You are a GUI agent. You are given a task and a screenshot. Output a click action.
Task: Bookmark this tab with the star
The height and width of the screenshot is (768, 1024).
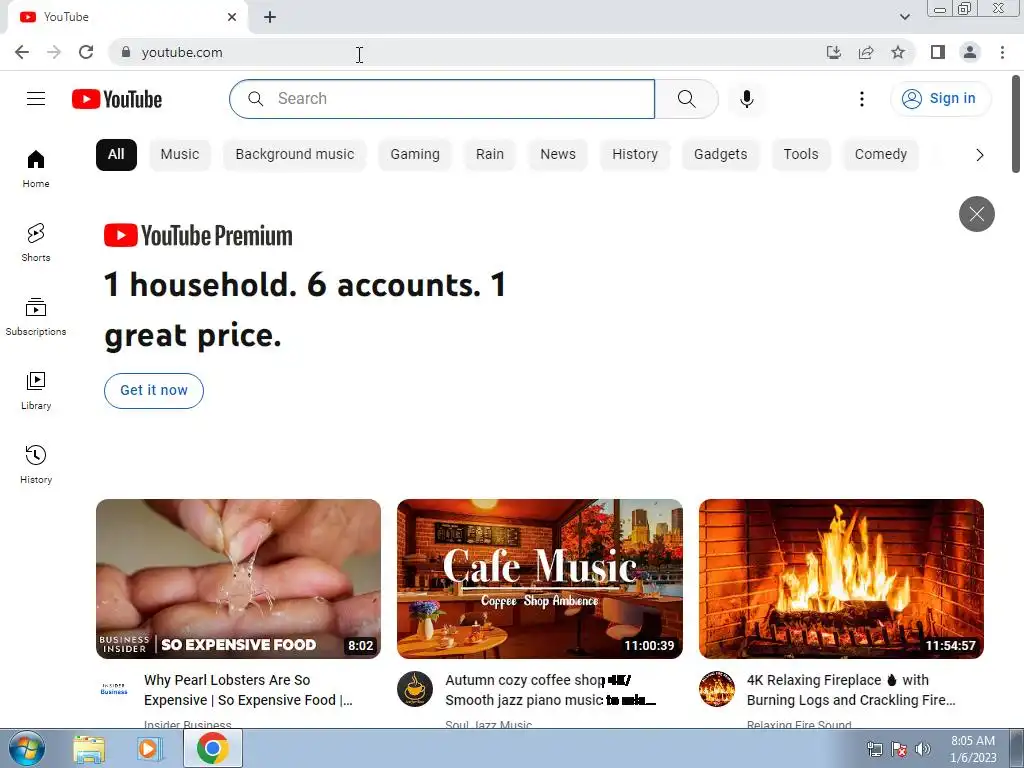pos(898,52)
